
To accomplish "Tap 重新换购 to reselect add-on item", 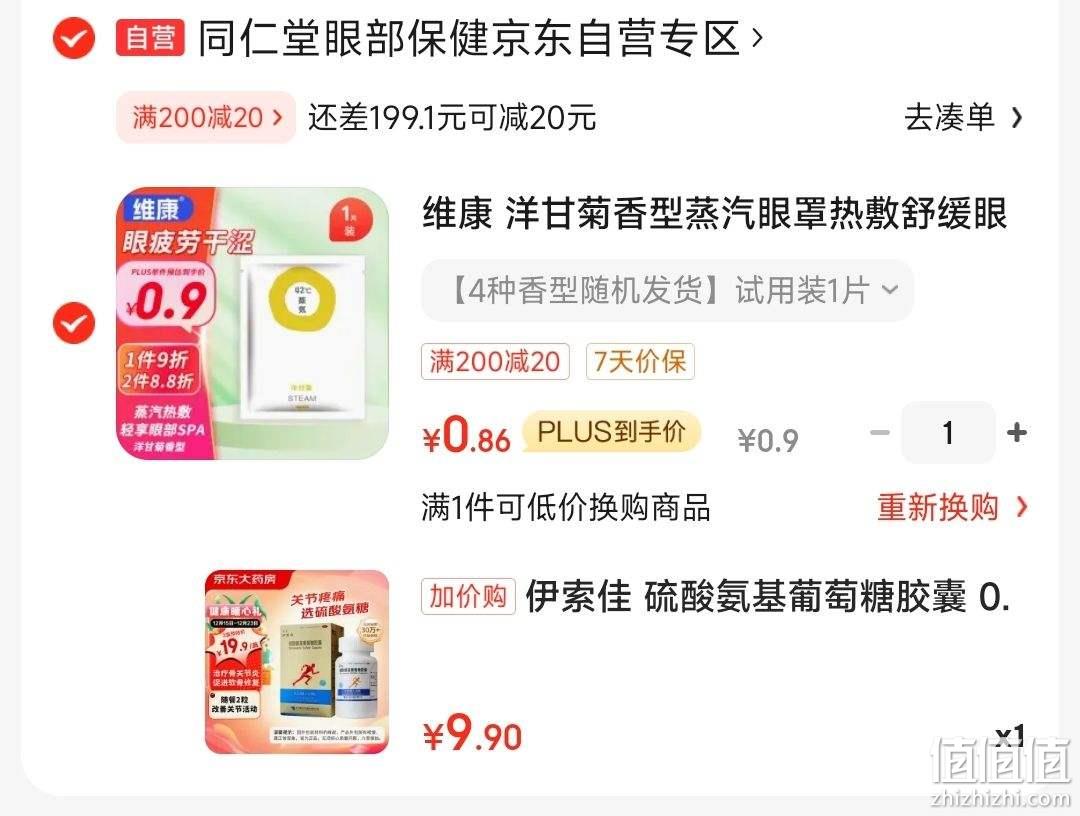I will (953, 508).
